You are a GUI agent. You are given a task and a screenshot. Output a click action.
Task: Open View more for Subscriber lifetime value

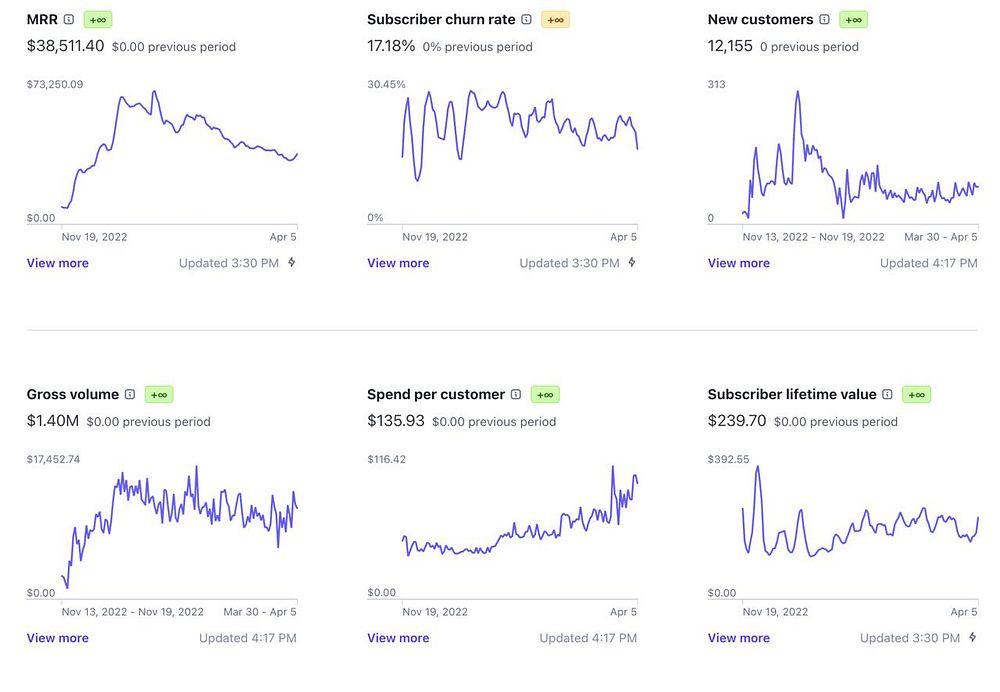(738, 638)
